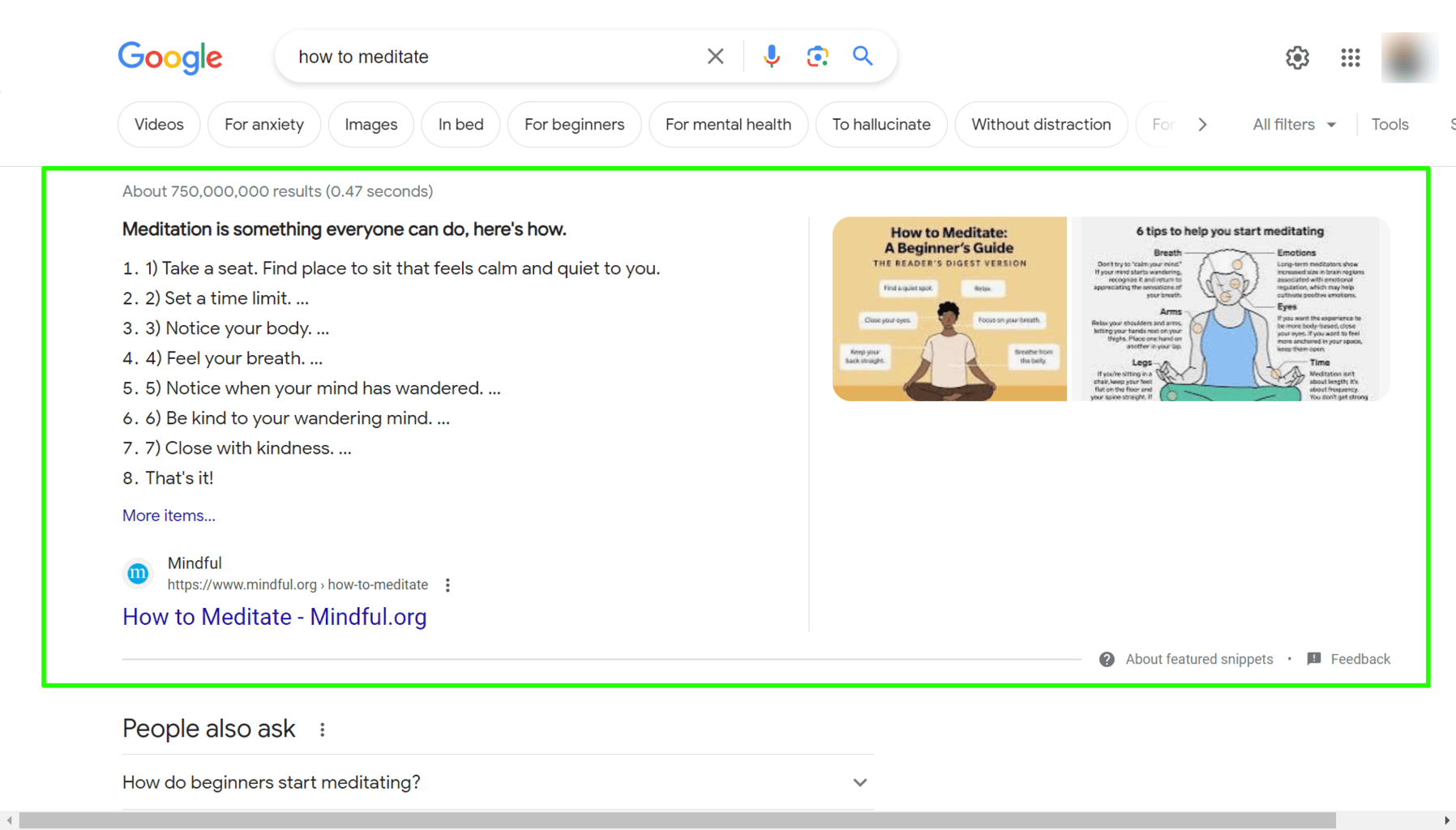Start voice search with microphone icon
The width and height of the screenshot is (1456, 830).
(x=771, y=57)
